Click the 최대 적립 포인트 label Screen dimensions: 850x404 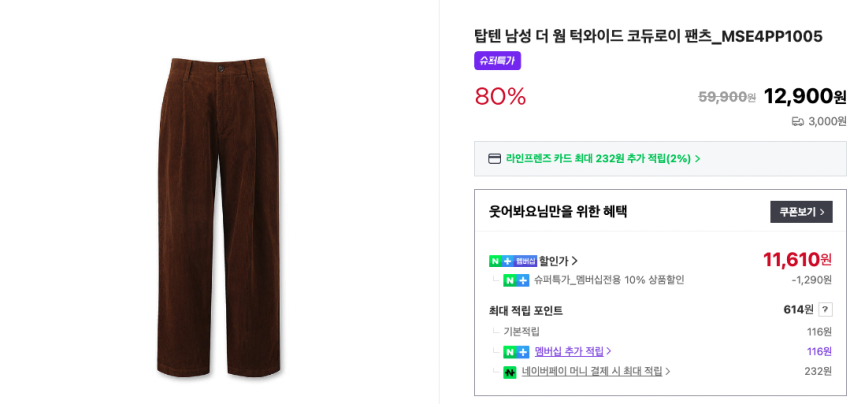pos(526,311)
